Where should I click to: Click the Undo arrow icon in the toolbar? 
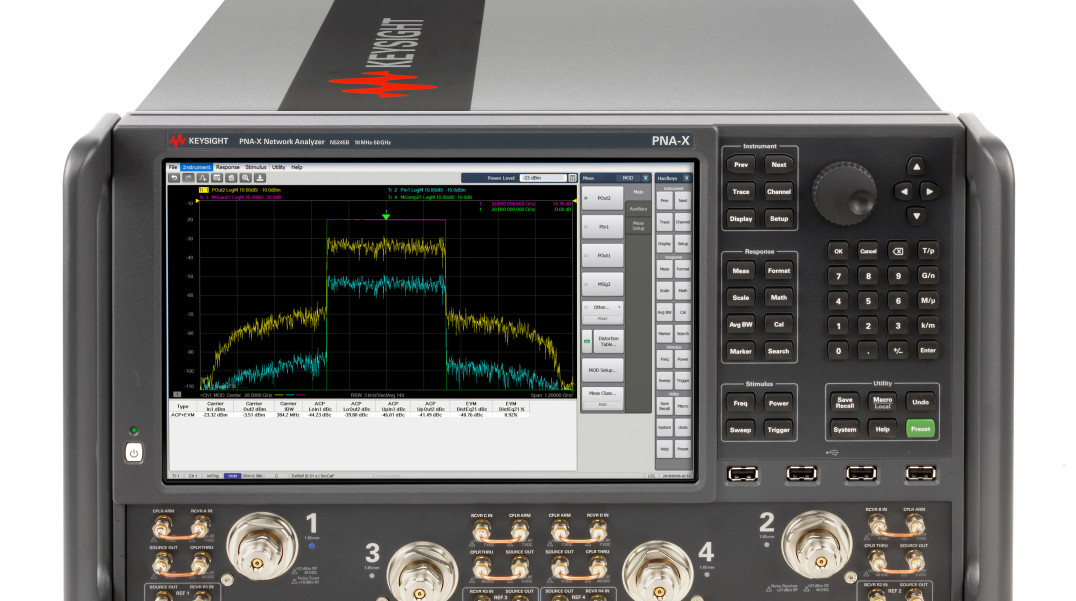(174, 178)
